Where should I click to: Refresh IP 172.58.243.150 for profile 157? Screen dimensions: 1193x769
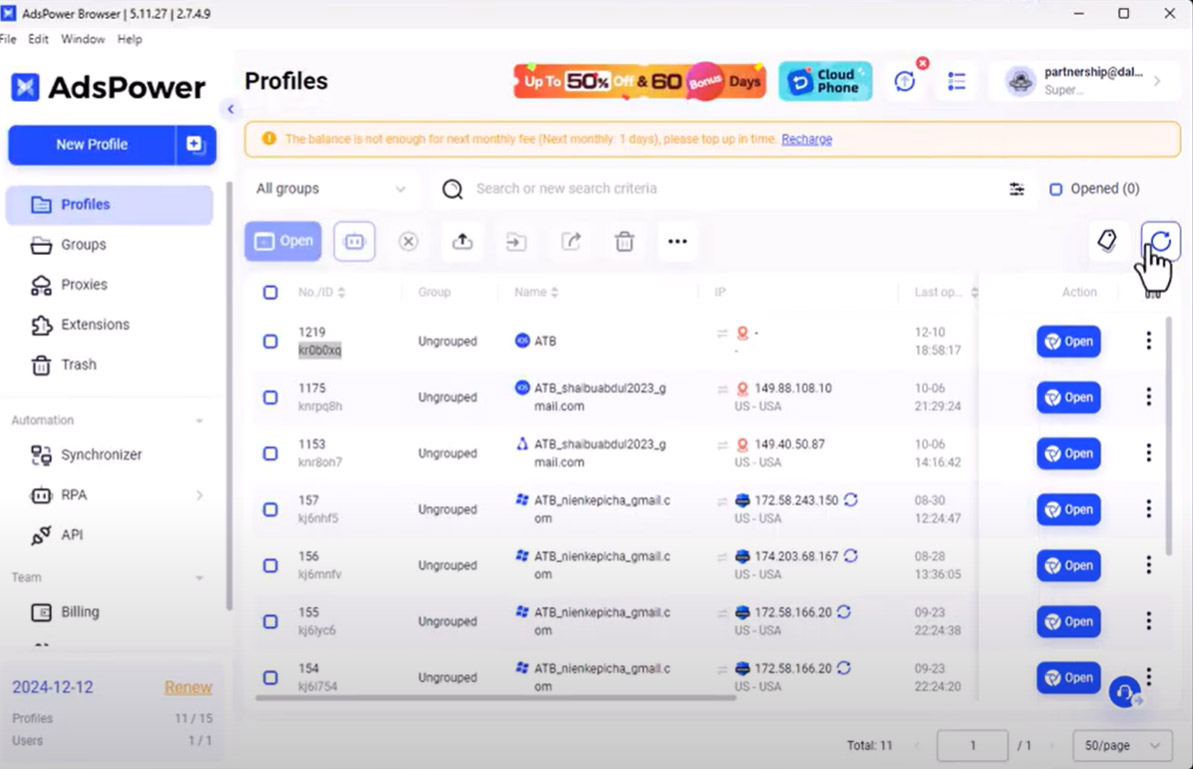point(851,500)
